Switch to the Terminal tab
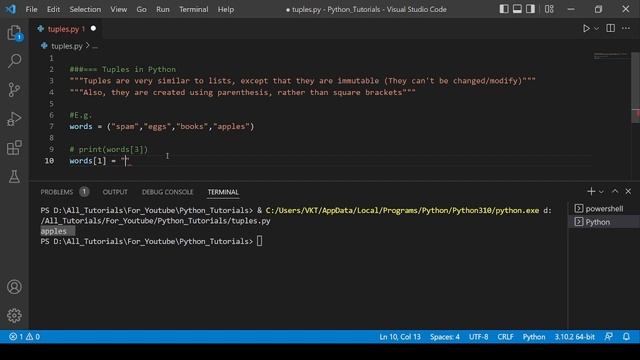This screenshot has width=640, height=360. pos(223,191)
